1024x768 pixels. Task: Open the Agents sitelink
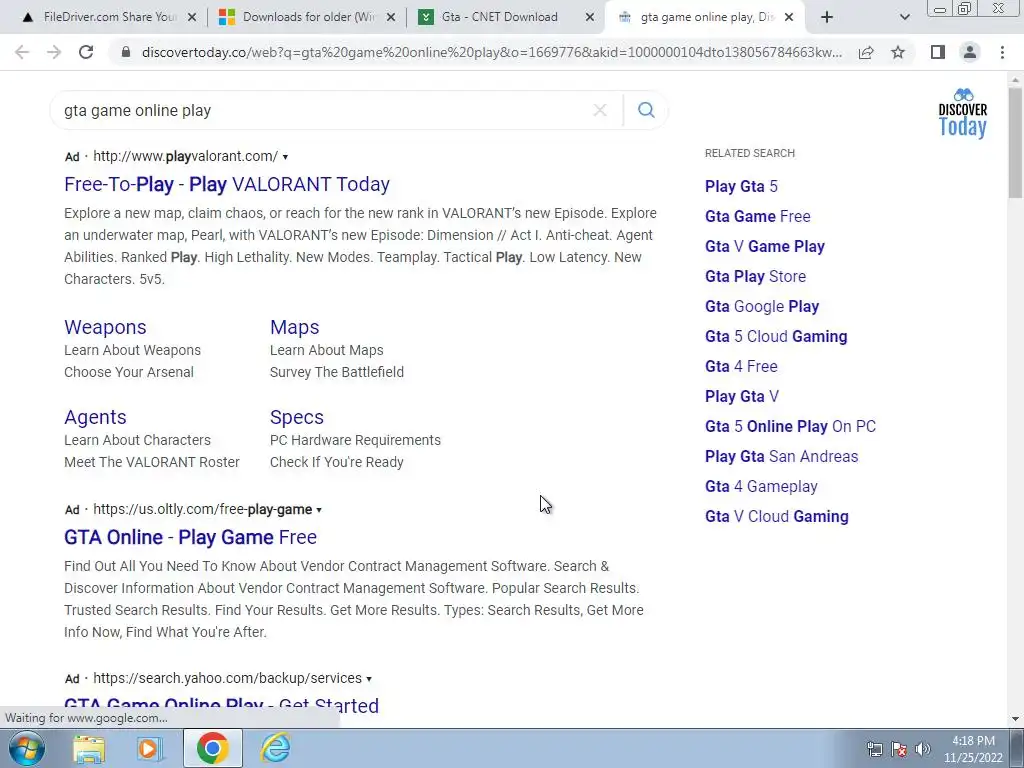[95, 417]
